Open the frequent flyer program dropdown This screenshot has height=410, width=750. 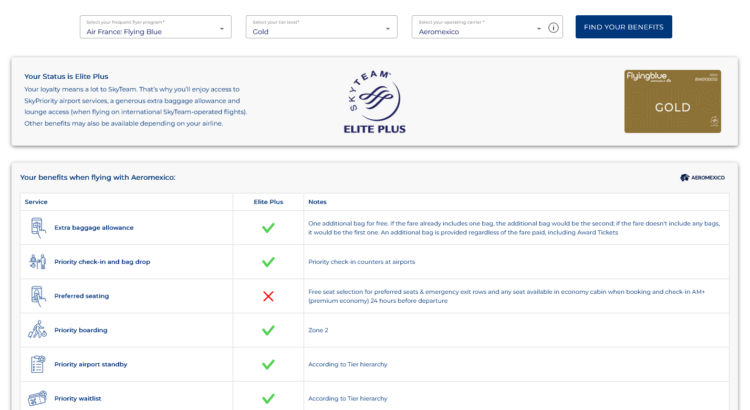click(x=154, y=27)
